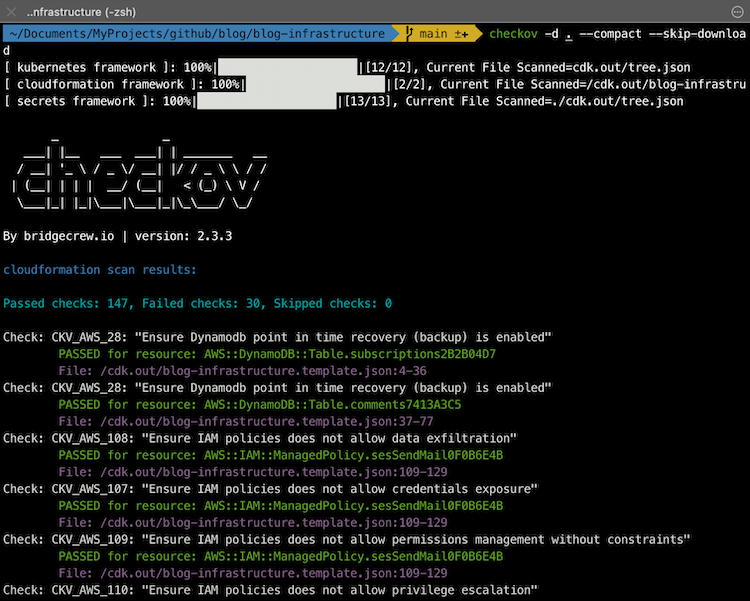Click the CKV_AWS_107 credentials exposure check line
750x601 pixels.
click(x=270, y=489)
